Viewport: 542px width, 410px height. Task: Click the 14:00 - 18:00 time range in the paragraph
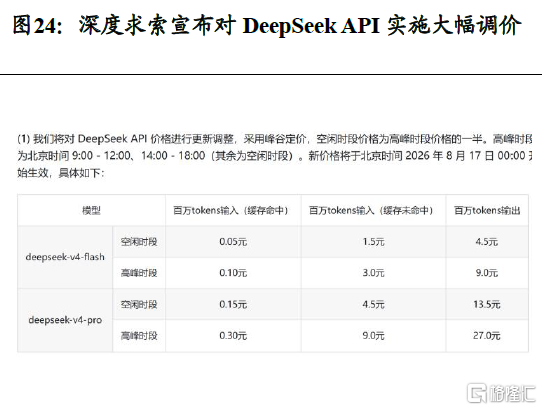[173, 156]
